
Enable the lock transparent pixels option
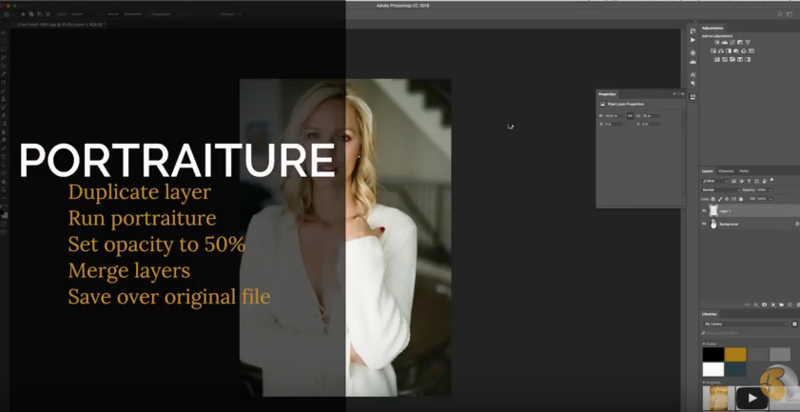[x=714, y=199]
